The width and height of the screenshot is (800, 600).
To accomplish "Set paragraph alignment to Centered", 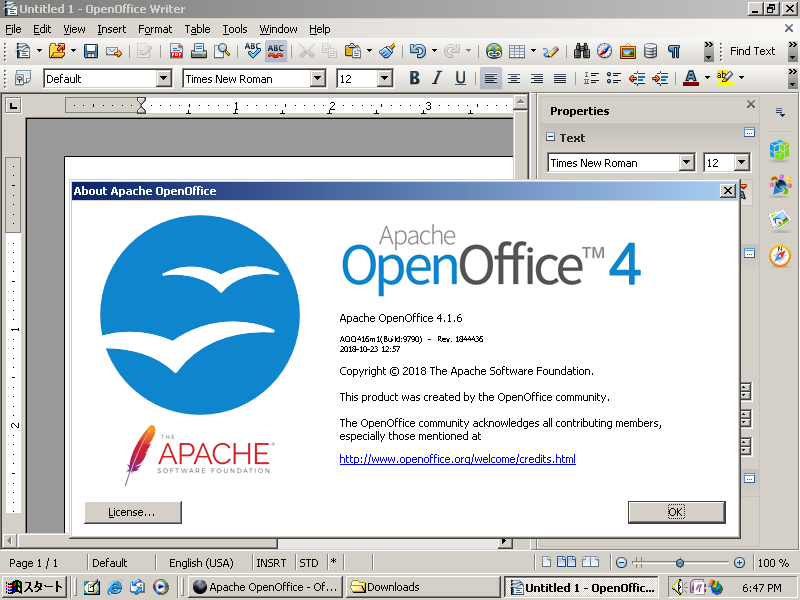I will (x=514, y=78).
